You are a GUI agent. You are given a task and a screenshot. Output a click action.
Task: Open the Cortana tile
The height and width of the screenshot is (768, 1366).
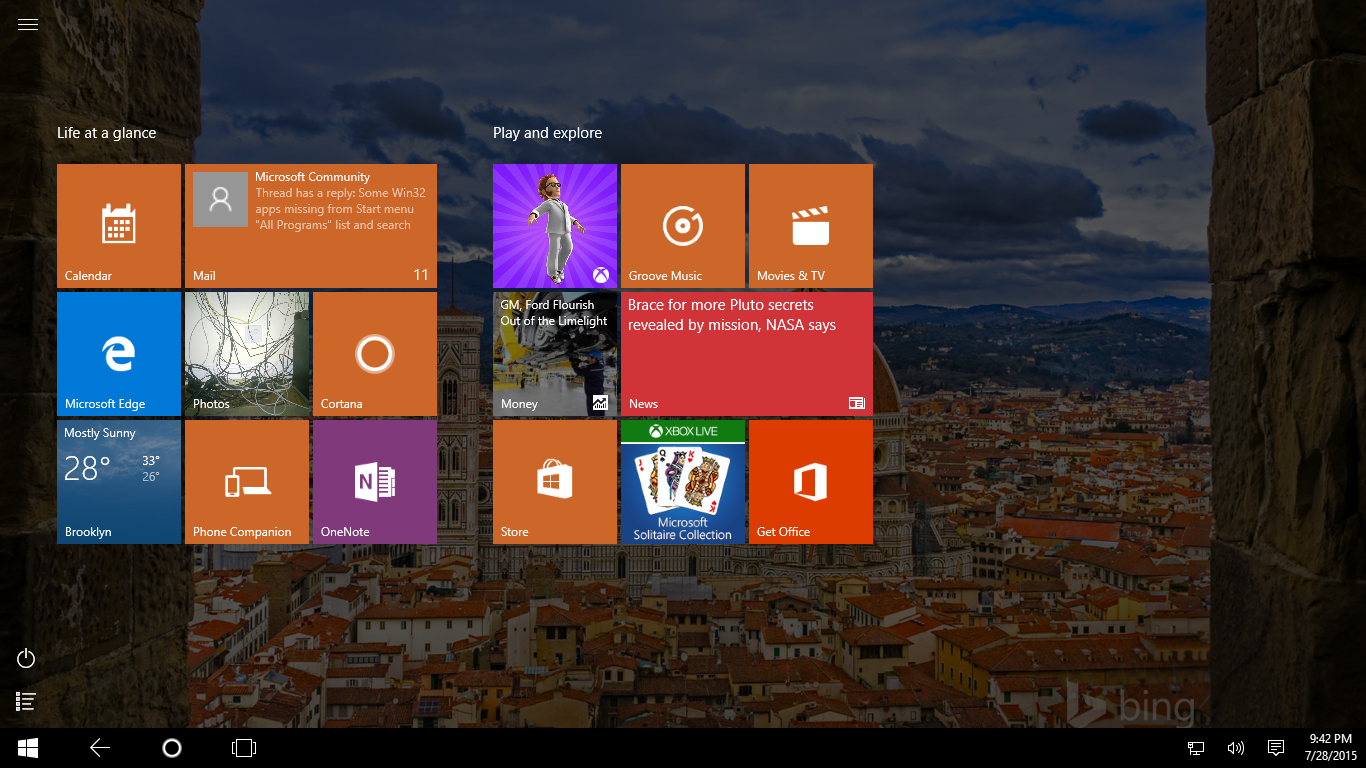(x=375, y=354)
